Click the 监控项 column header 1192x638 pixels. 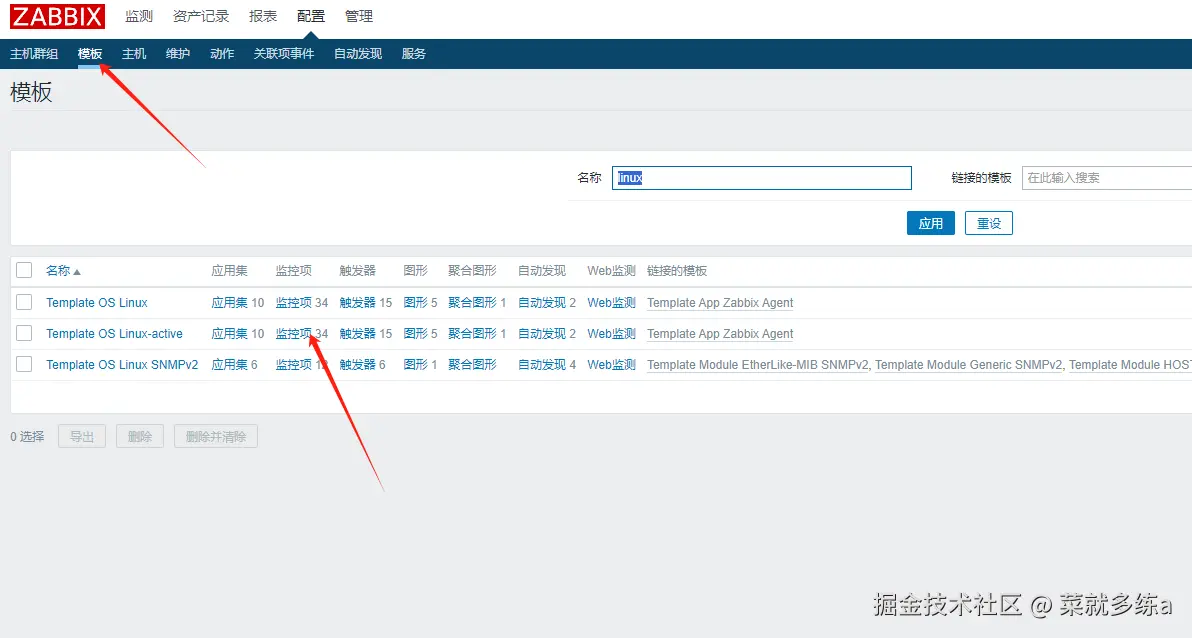[293, 271]
